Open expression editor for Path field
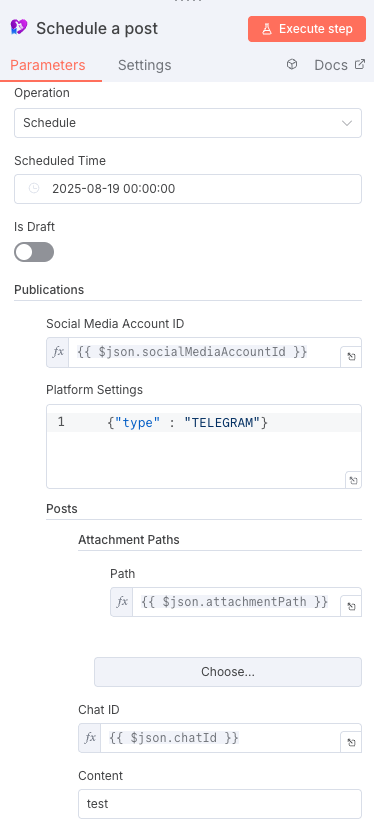This screenshot has width=374, height=822. tap(351, 607)
